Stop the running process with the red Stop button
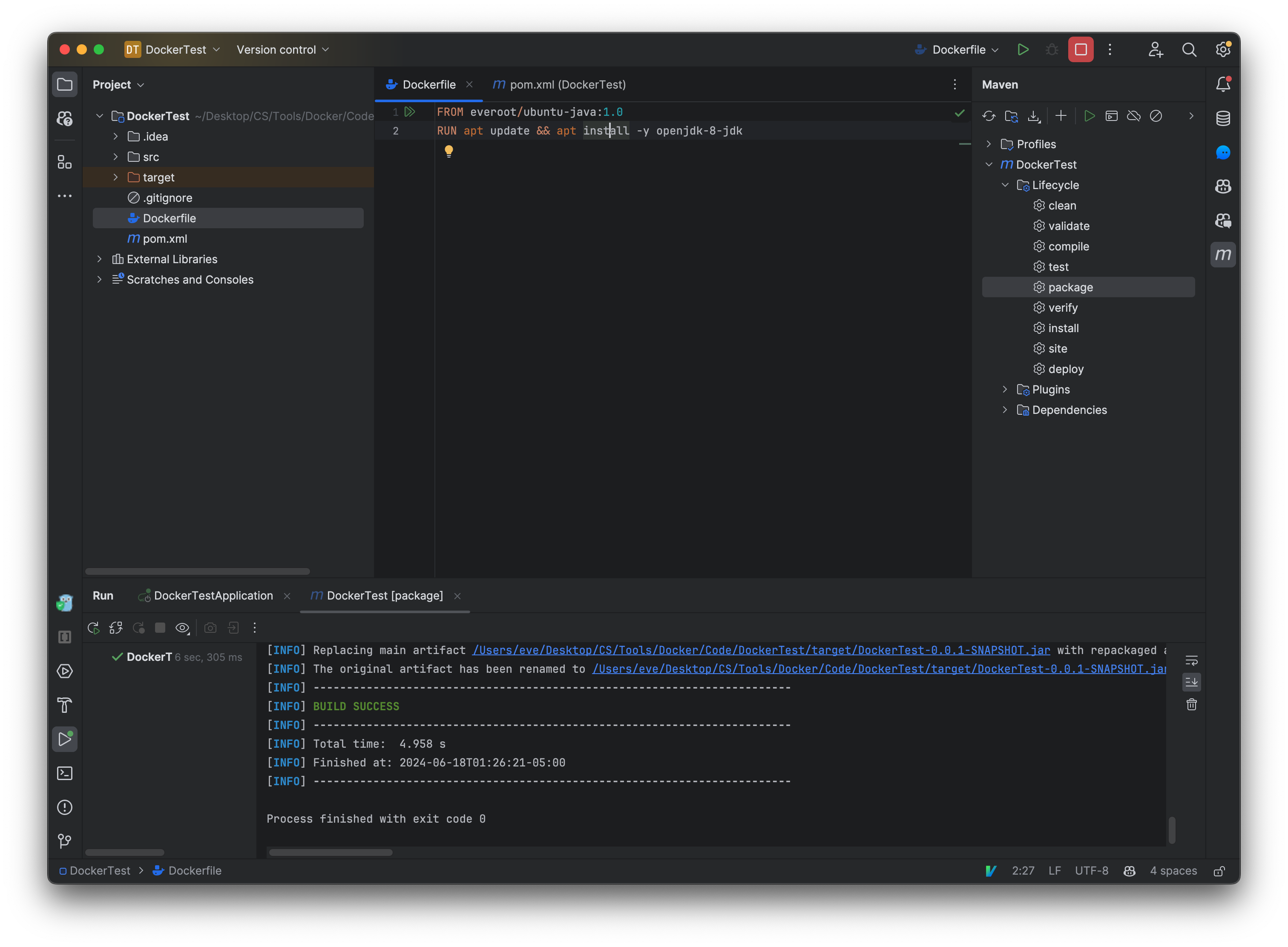 pos(1081,50)
